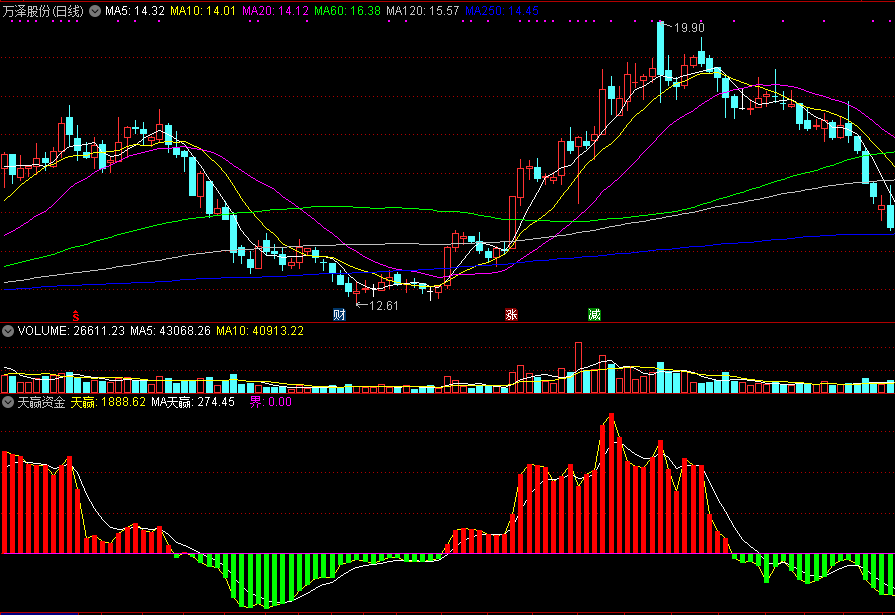Image resolution: width=895 pixels, height=615 pixels.
Task: Click the 12.61 low price label
Action: [384, 306]
